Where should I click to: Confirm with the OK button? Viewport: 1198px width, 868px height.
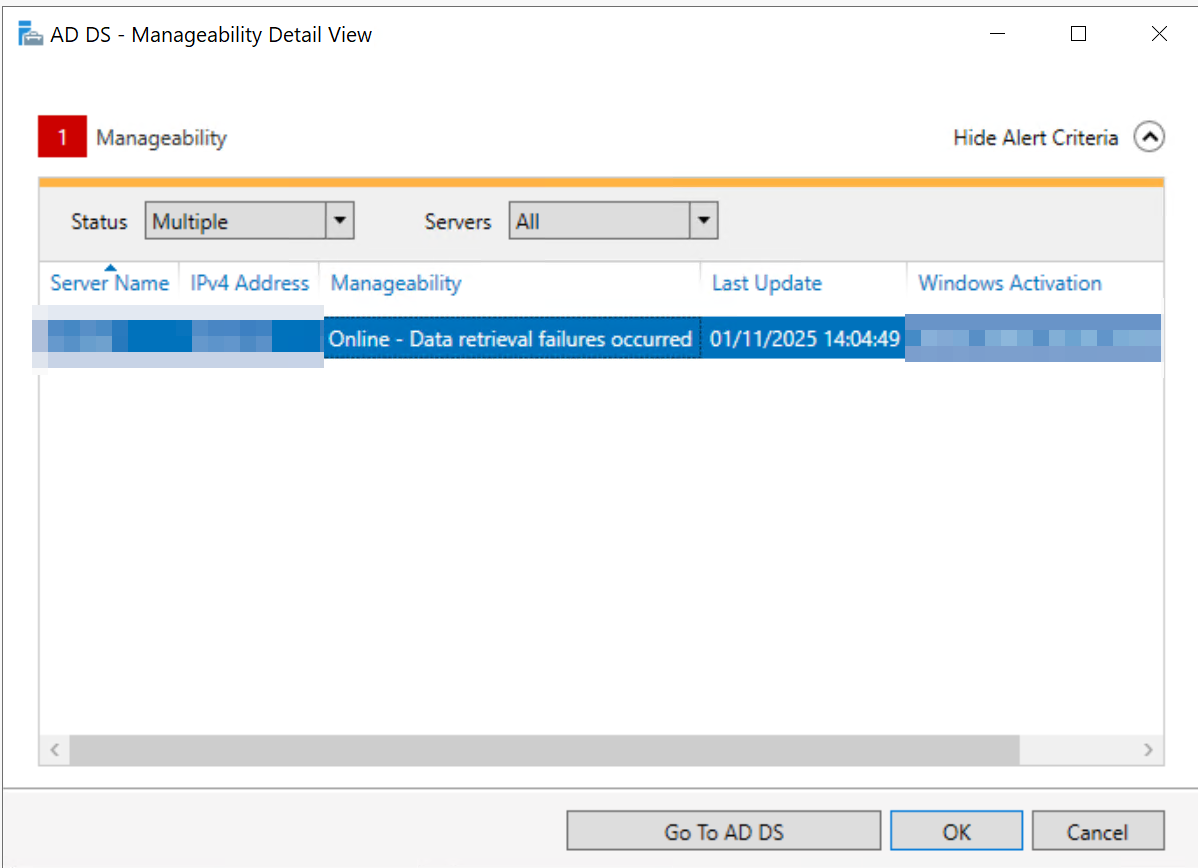click(957, 831)
